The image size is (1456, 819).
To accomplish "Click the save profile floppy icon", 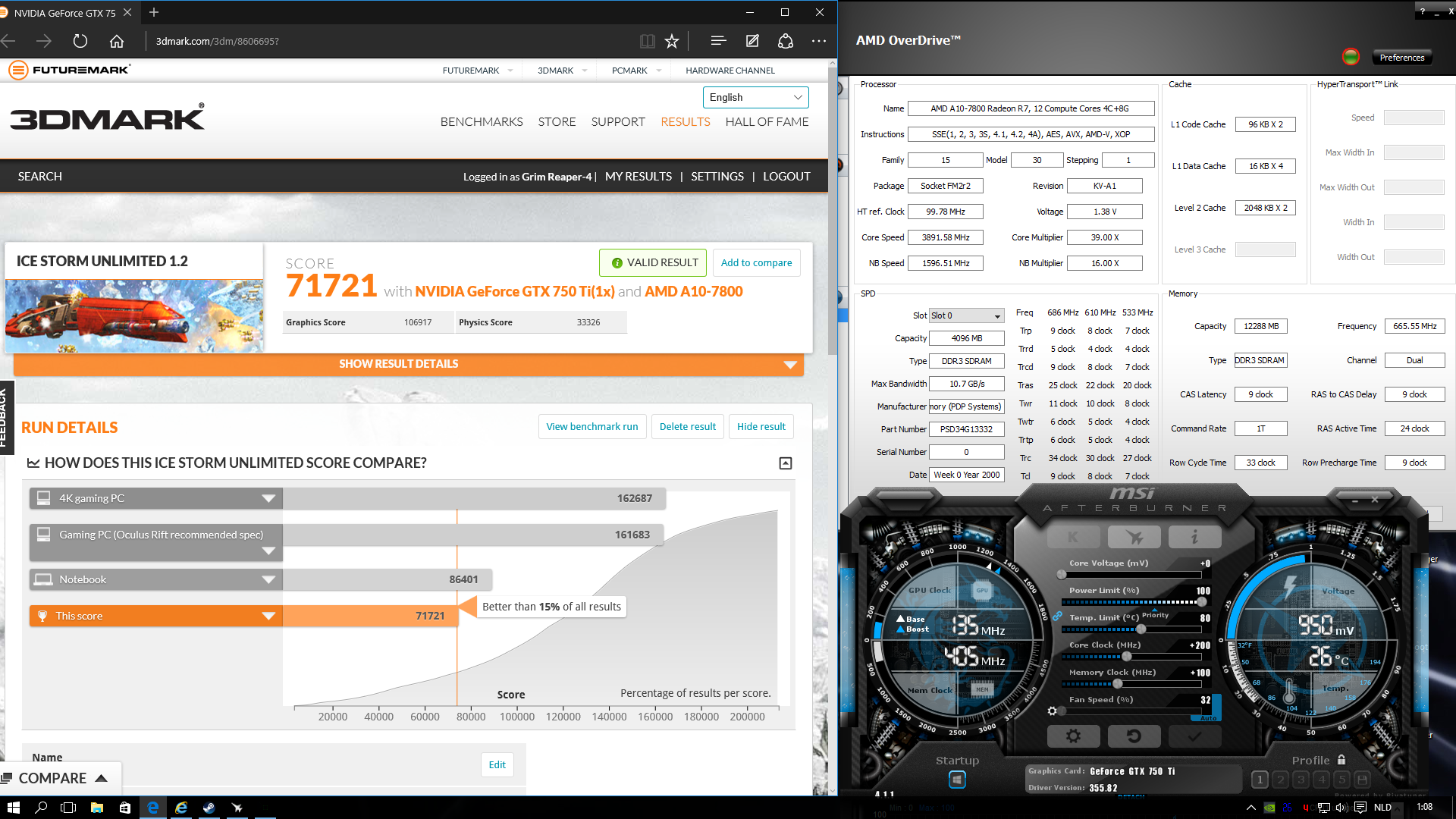I will pos(1362,779).
